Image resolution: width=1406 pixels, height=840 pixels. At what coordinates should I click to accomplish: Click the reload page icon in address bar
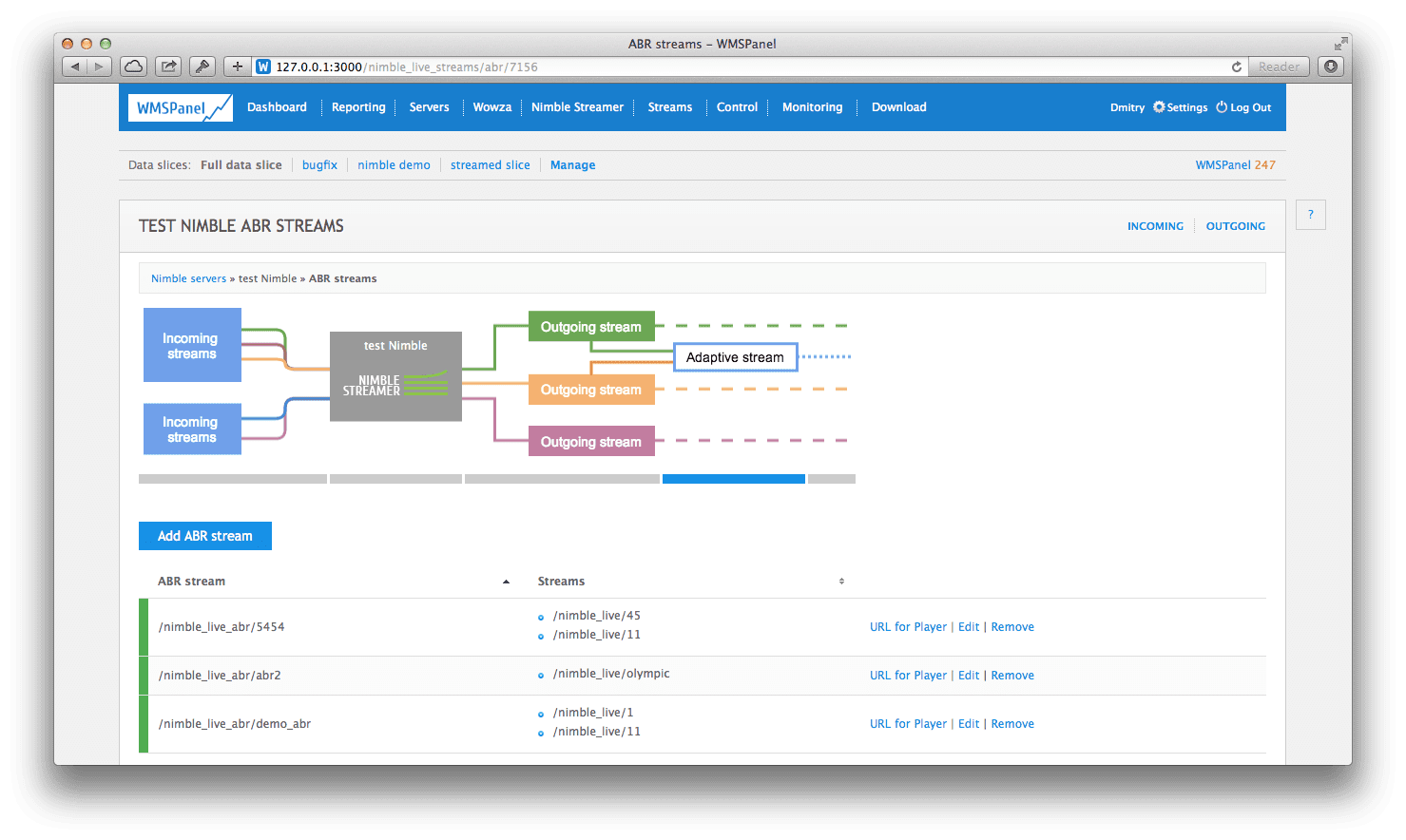click(1236, 67)
